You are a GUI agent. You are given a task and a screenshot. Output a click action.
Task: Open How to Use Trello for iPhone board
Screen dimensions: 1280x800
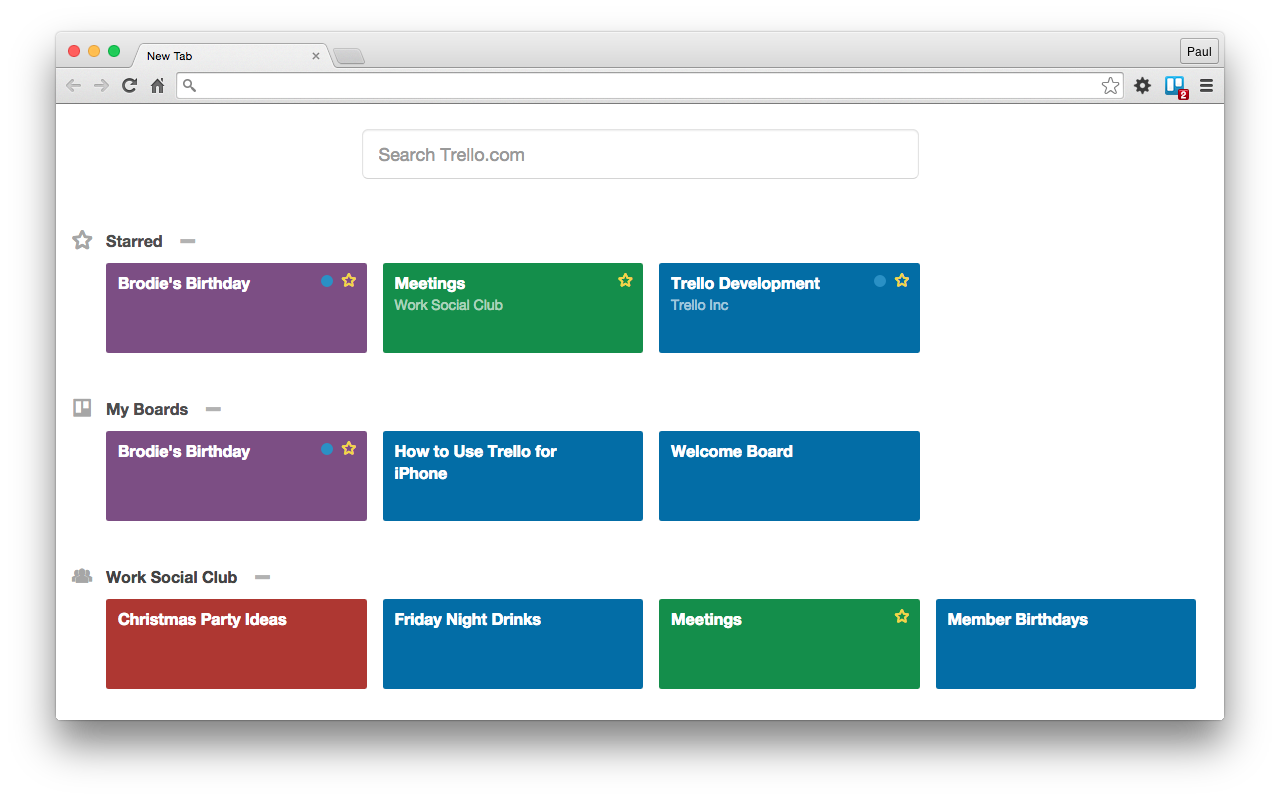(513, 476)
